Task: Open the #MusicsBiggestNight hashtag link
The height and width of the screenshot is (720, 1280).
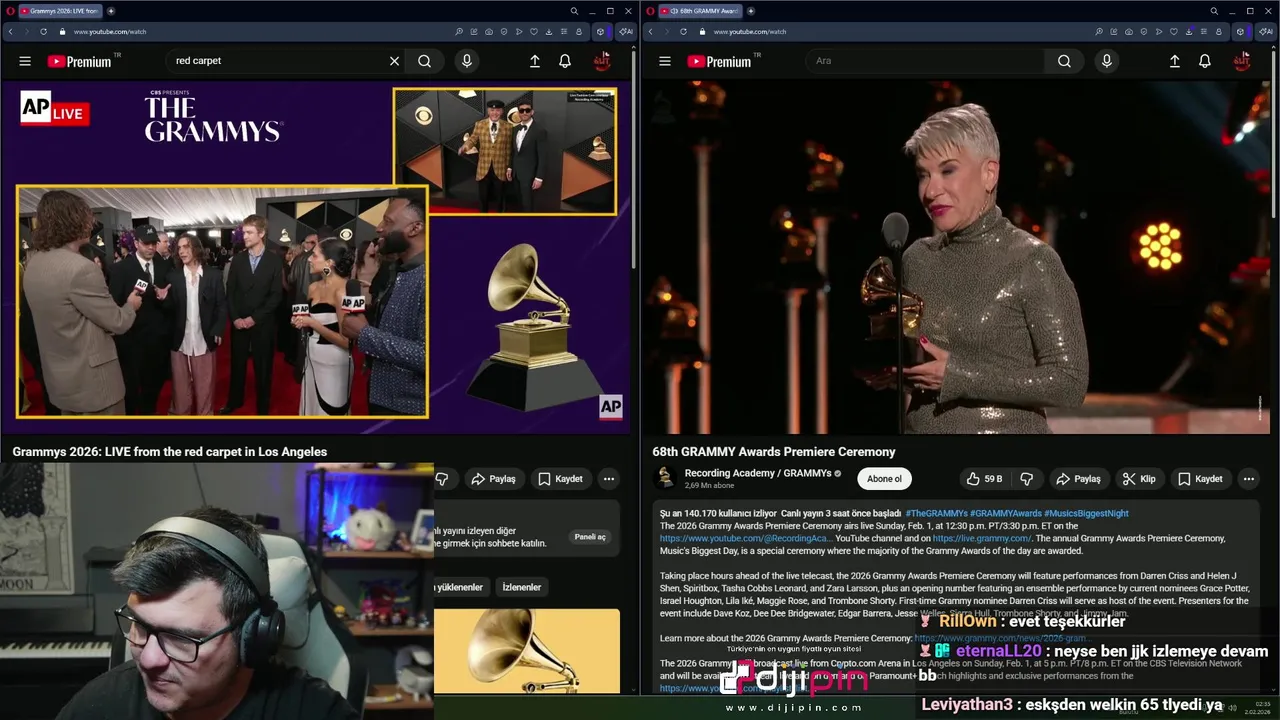Action: tap(1086, 513)
